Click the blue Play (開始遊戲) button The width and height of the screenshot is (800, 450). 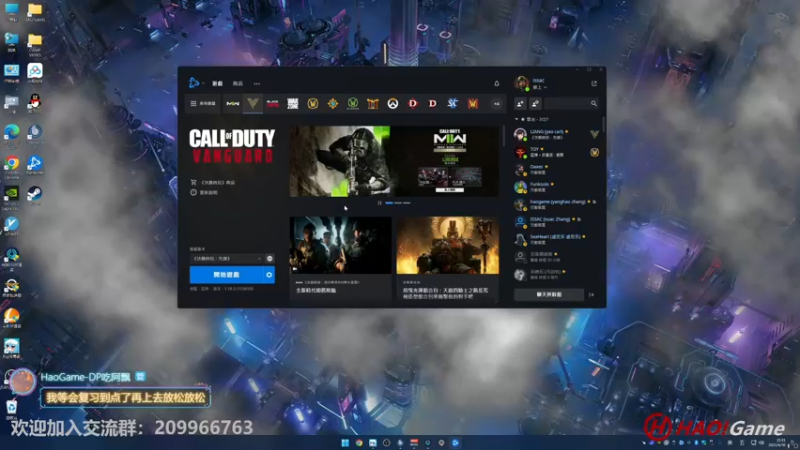[227, 275]
